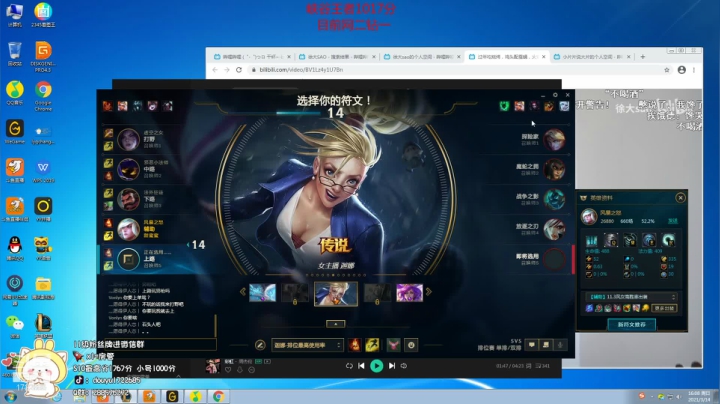Viewport: 720px width, 404px height.
Task: Select the fourth teammate's Janna portrait
Action: [x=128, y=229]
